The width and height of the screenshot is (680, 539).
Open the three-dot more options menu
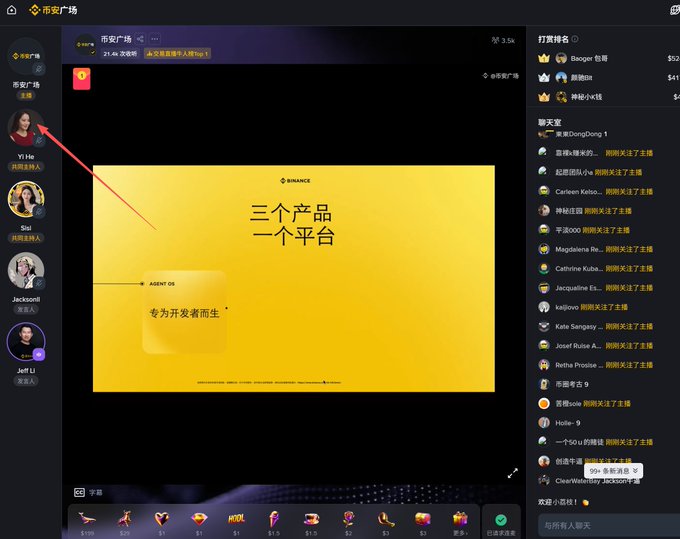[155, 39]
